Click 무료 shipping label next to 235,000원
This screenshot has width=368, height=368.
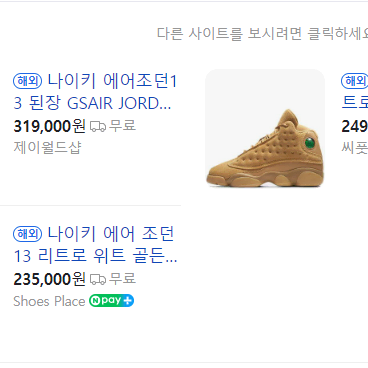[x=122, y=279]
